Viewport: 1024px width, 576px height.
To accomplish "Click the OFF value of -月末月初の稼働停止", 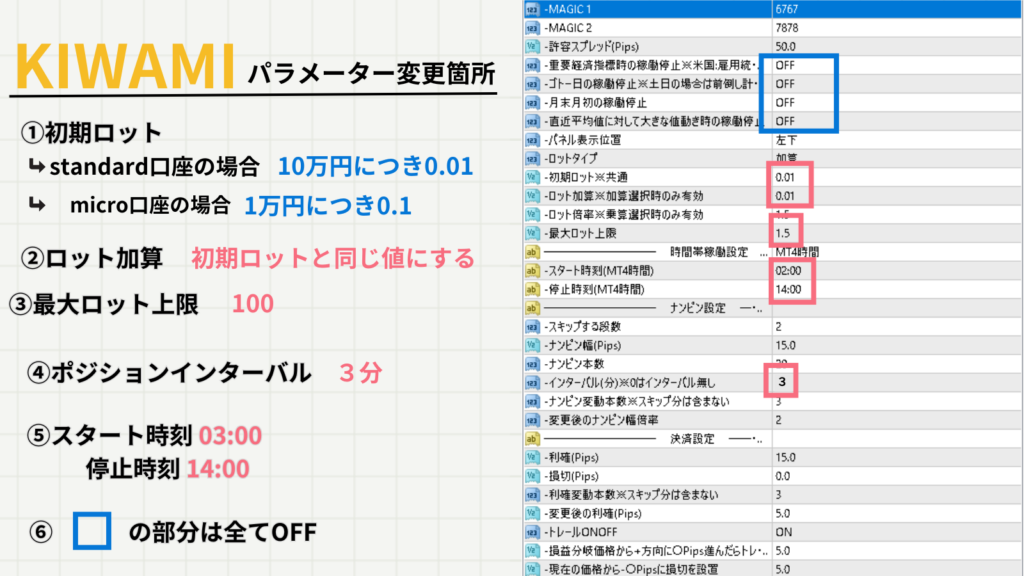I will click(785, 103).
